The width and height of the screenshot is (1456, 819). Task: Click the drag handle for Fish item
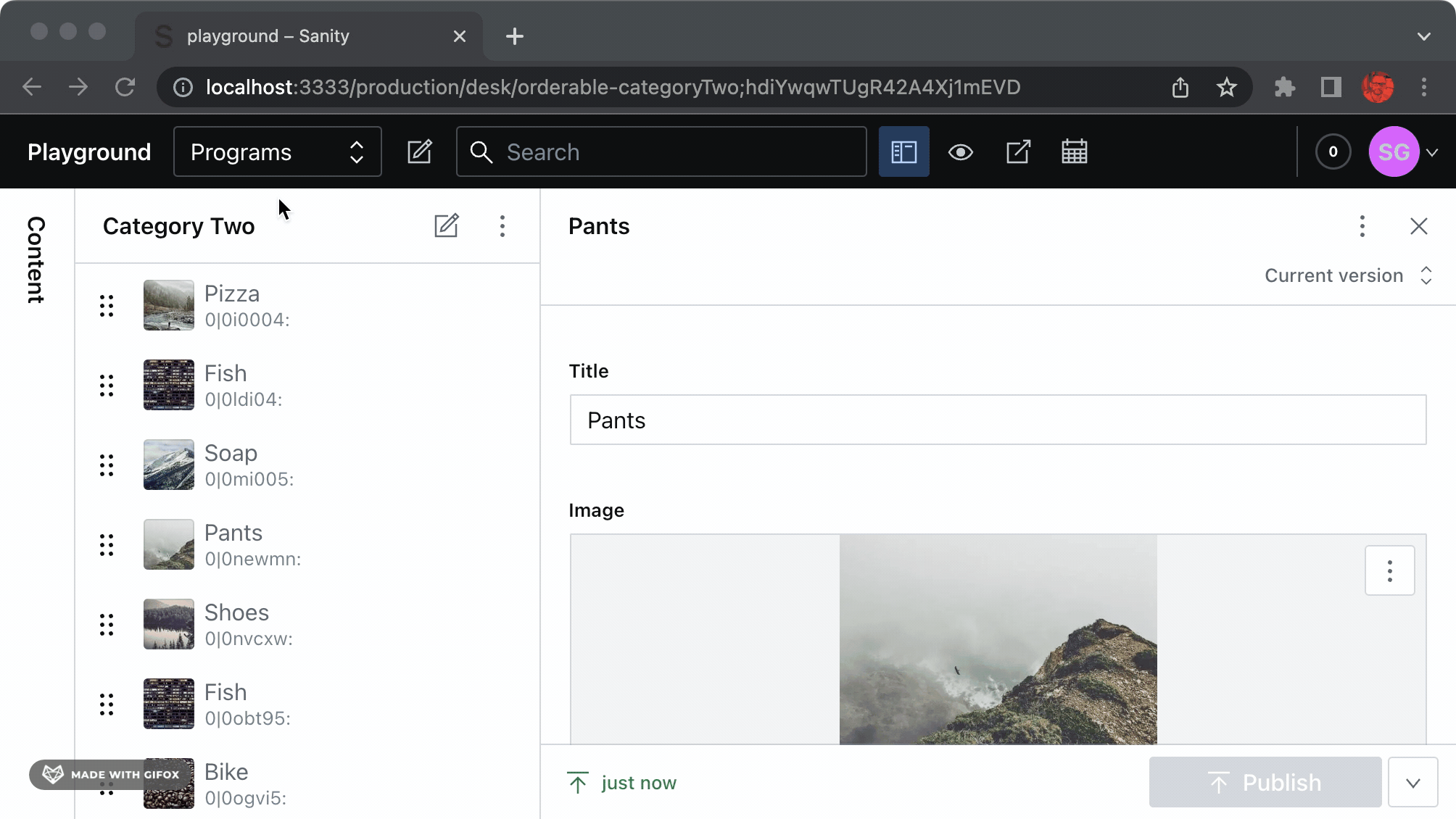coord(107,385)
